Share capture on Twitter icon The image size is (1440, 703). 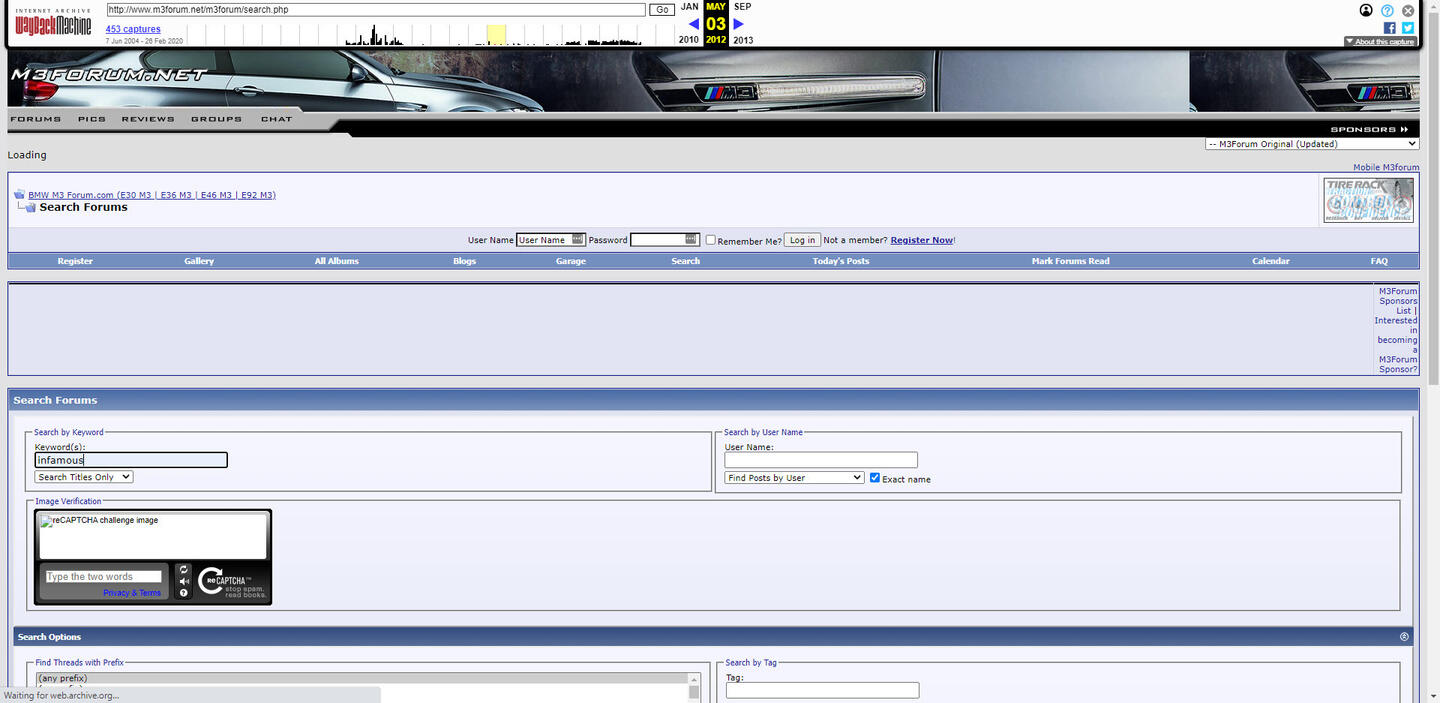(x=1408, y=28)
